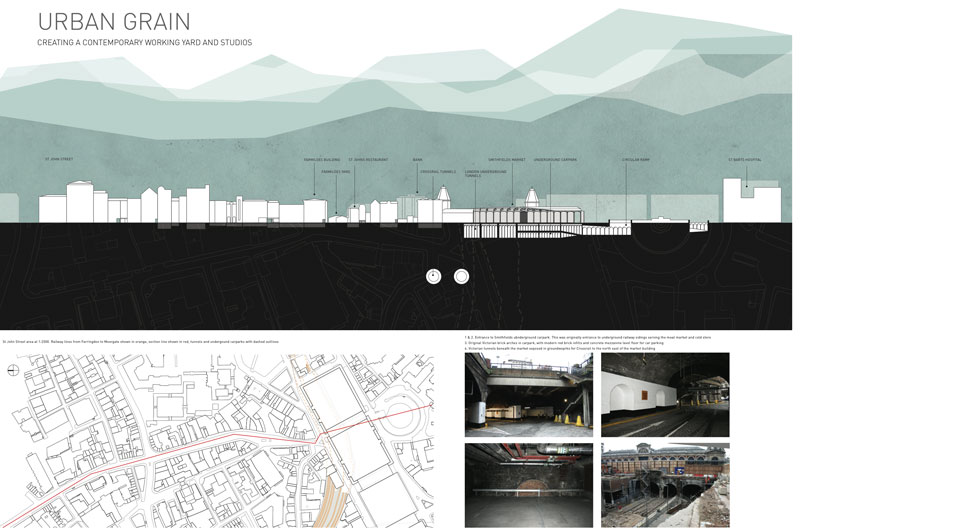Click the ST BARTS HOSPITAL label
The width and height of the screenshot is (960, 528).
[x=744, y=159]
